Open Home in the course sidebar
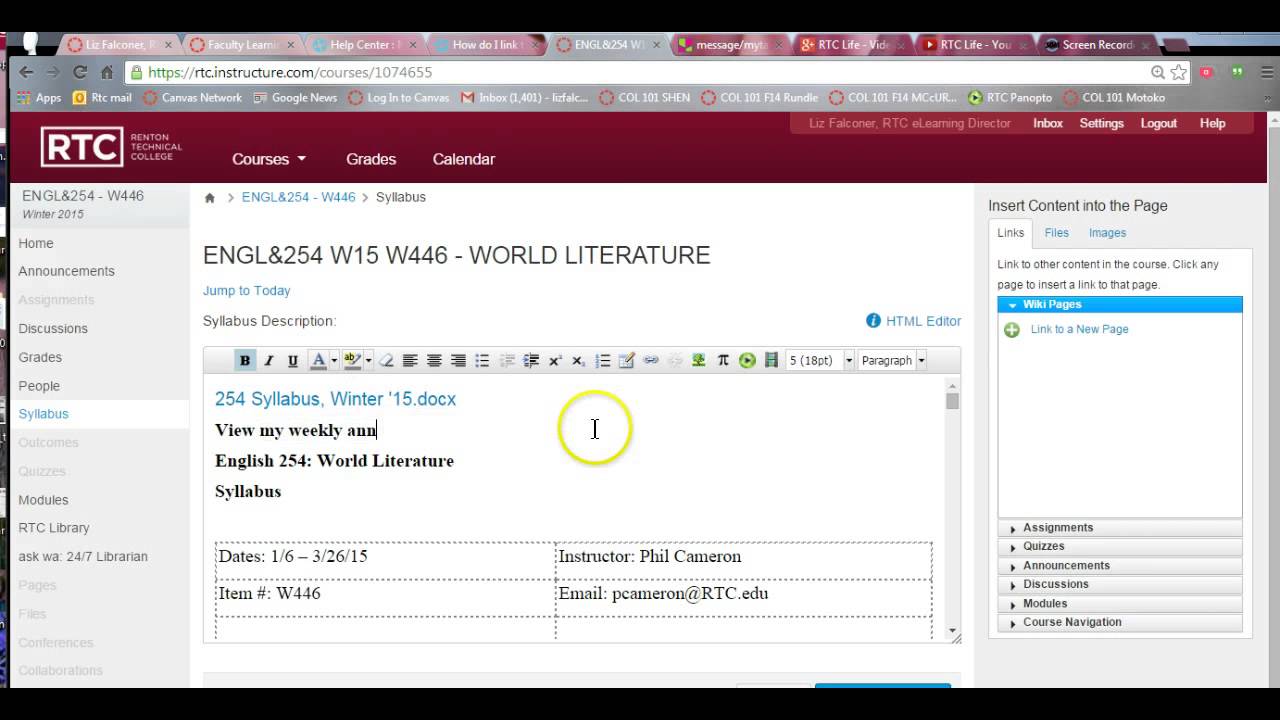 pyautogui.click(x=36, y=243)
